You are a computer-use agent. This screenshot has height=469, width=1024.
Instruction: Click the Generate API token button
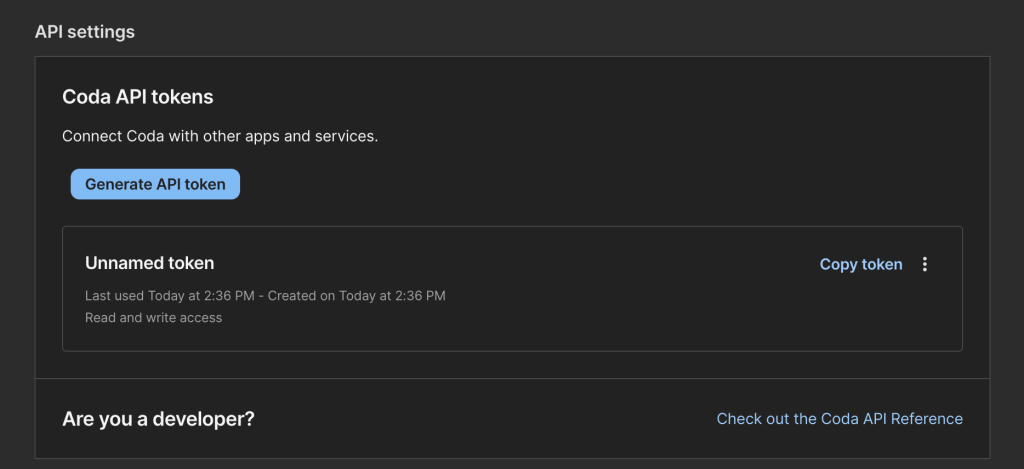(x=155, y=184)
